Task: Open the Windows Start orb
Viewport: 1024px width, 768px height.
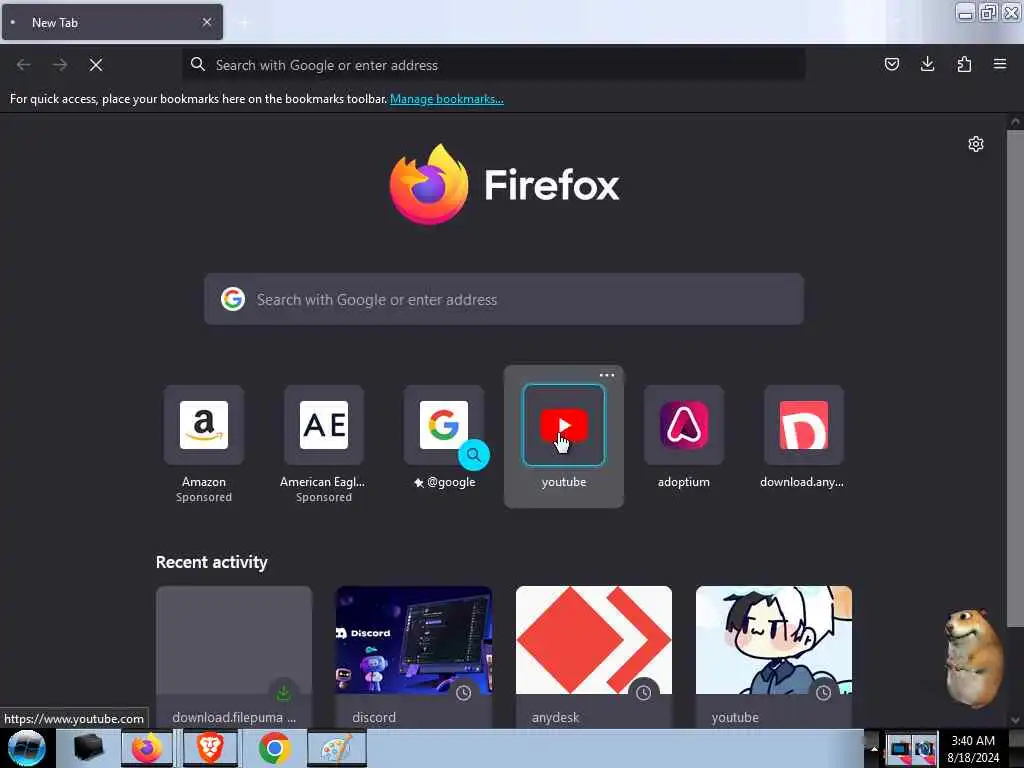Action: (27, 748)
